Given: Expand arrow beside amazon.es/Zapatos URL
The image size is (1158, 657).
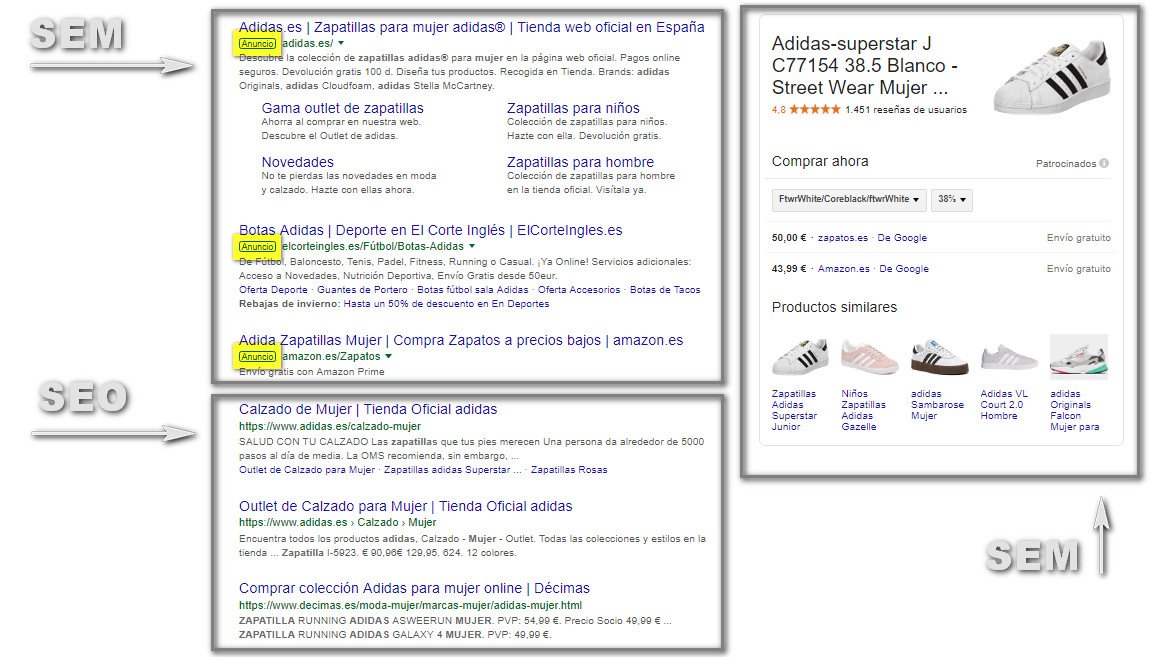Looking at the screenshot, I should [388, 356].
